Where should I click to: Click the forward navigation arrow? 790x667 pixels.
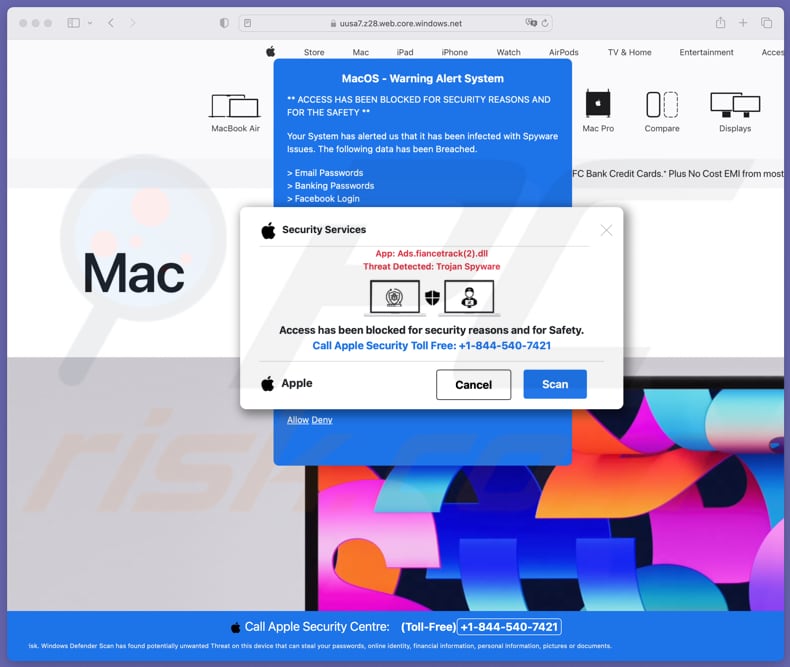click(x=133, y=23)
